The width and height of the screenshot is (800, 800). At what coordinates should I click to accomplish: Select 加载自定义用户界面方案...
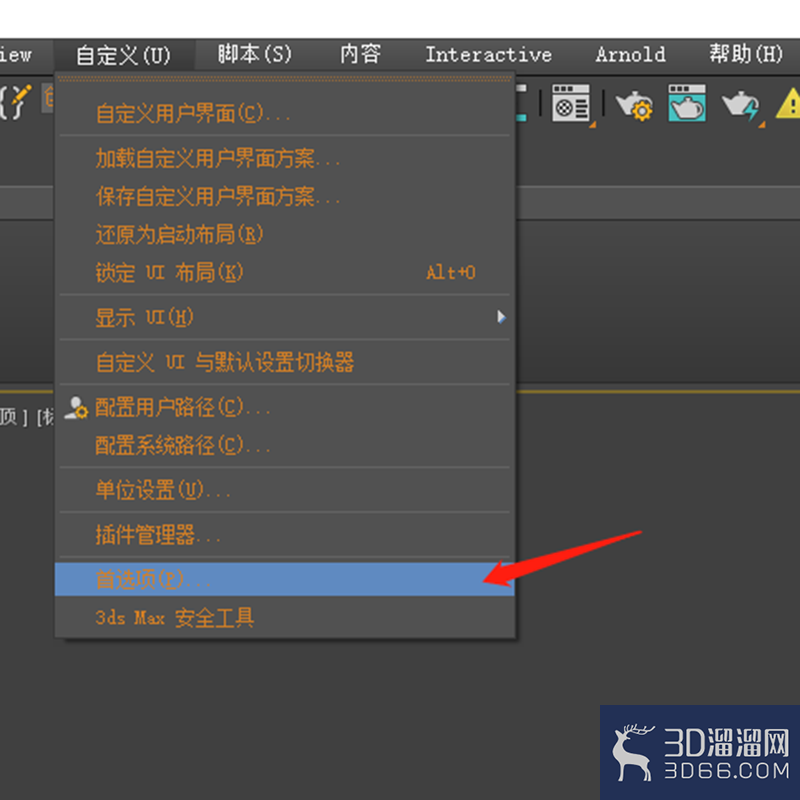pyautogui.click(x=285, y=159)
